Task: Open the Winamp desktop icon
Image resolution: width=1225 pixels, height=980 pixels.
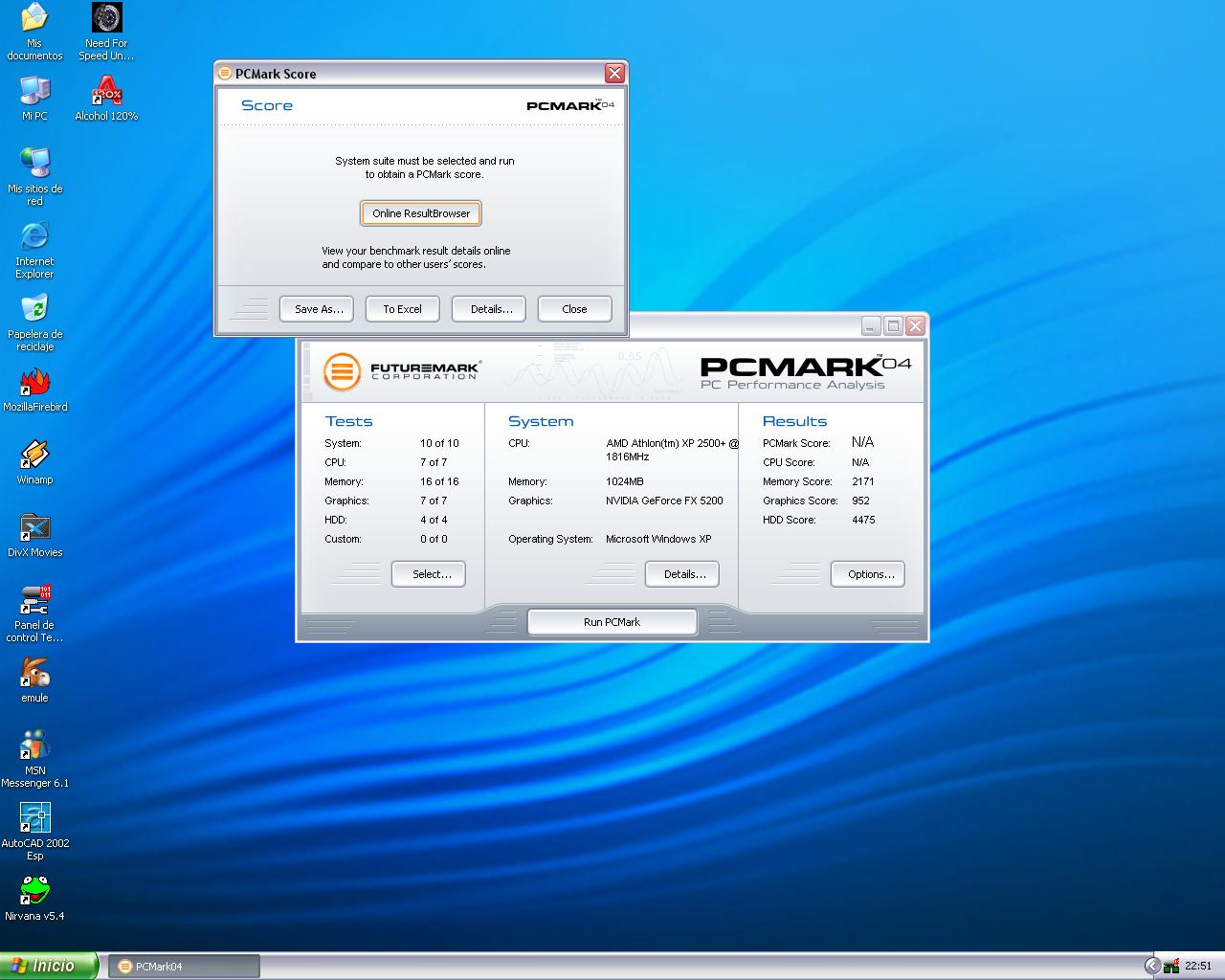Action: (x=34, y=456)
